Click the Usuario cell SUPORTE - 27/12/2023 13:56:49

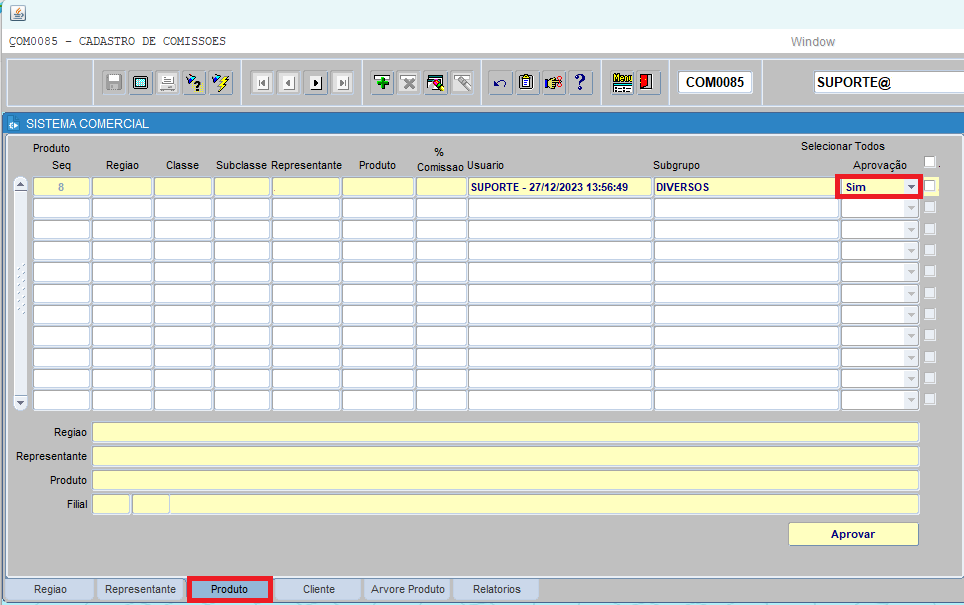(559, 187)
